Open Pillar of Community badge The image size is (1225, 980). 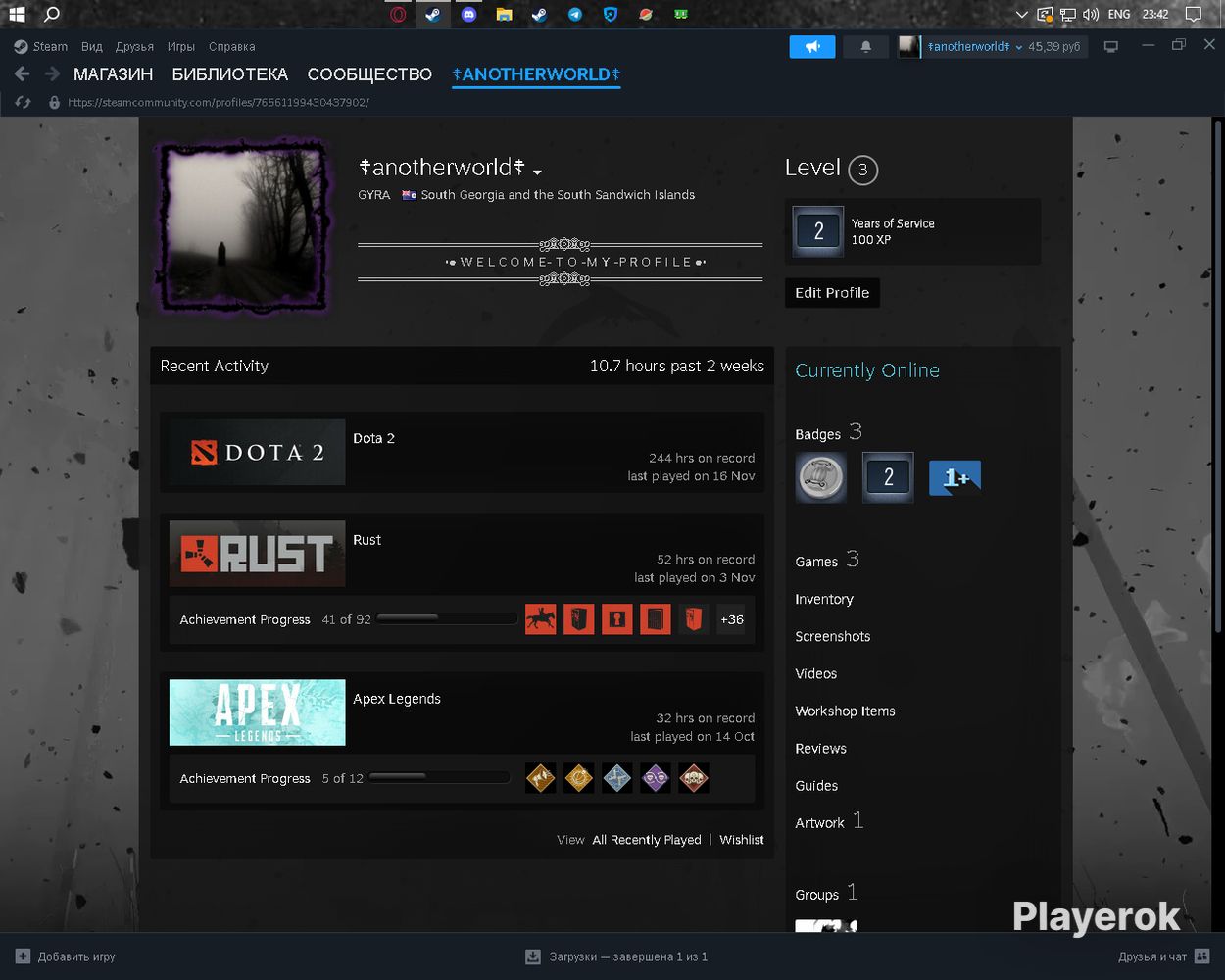click(820, 477)
